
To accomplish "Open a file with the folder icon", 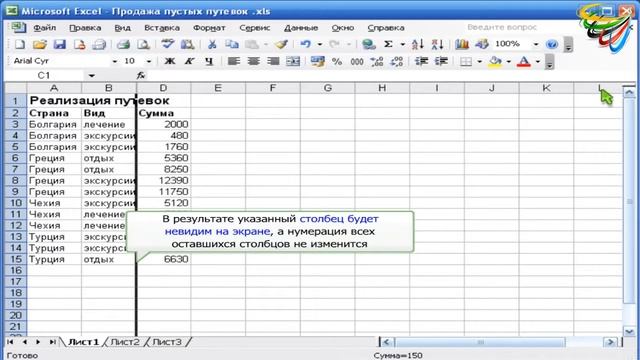I will (x=40, y=44).
